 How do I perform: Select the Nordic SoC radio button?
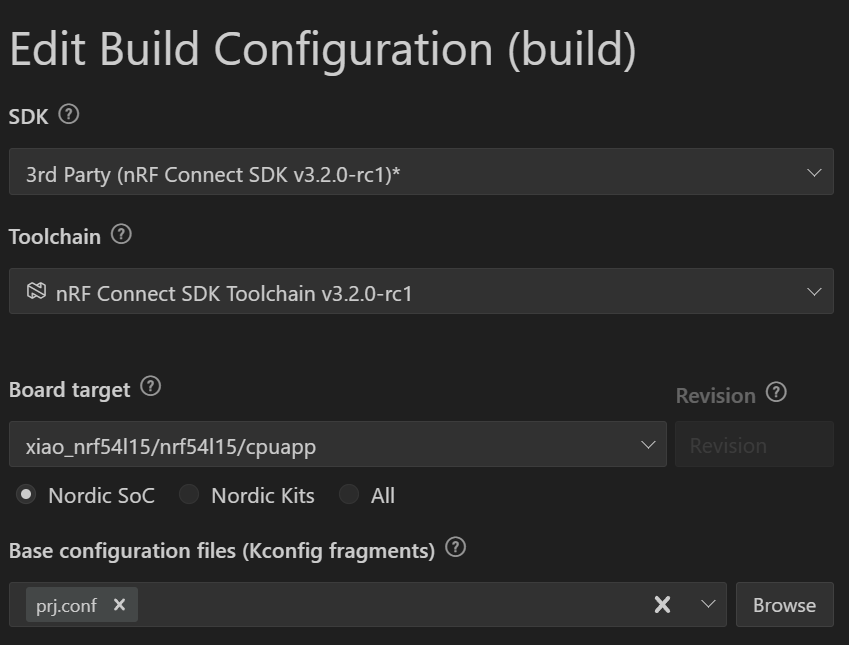point(27,494)
